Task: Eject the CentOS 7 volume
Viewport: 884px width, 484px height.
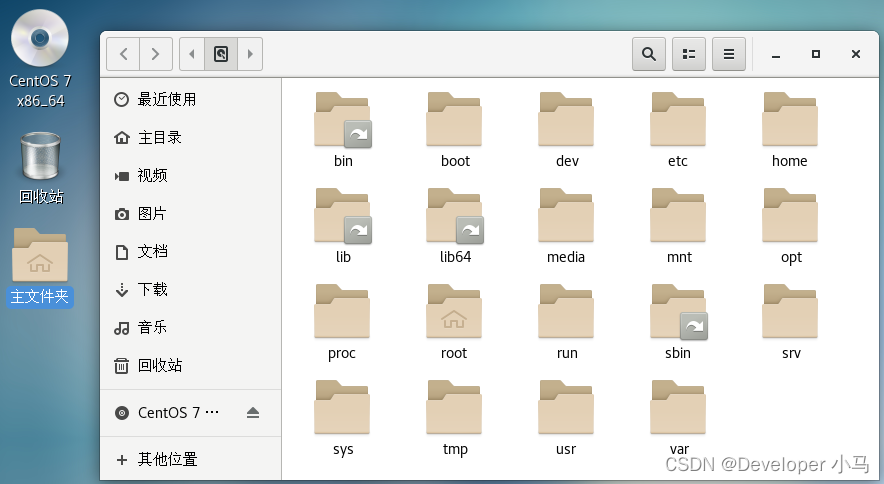Action: tap(253, 413)
